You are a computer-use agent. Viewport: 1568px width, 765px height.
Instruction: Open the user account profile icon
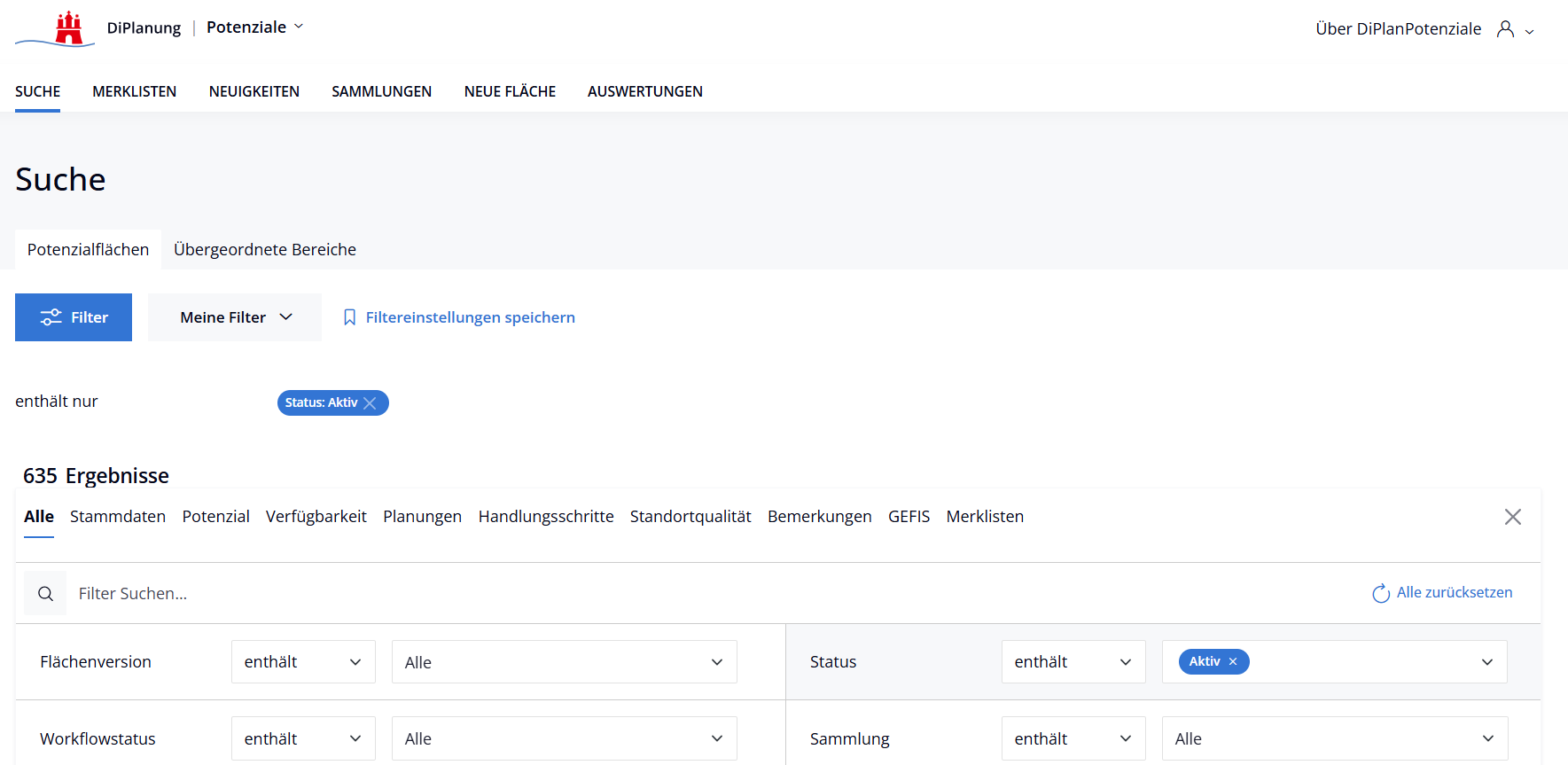pyautogui.click(x=1505, y=29)
